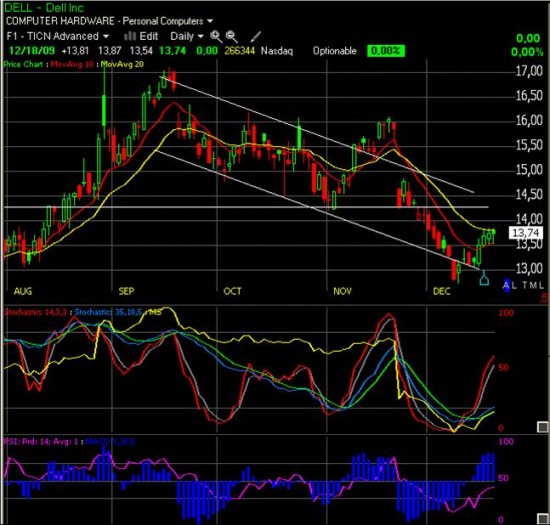Select the Price Chart legend label
Viewport: 550px width, 525px height.
tap(23, 64)
